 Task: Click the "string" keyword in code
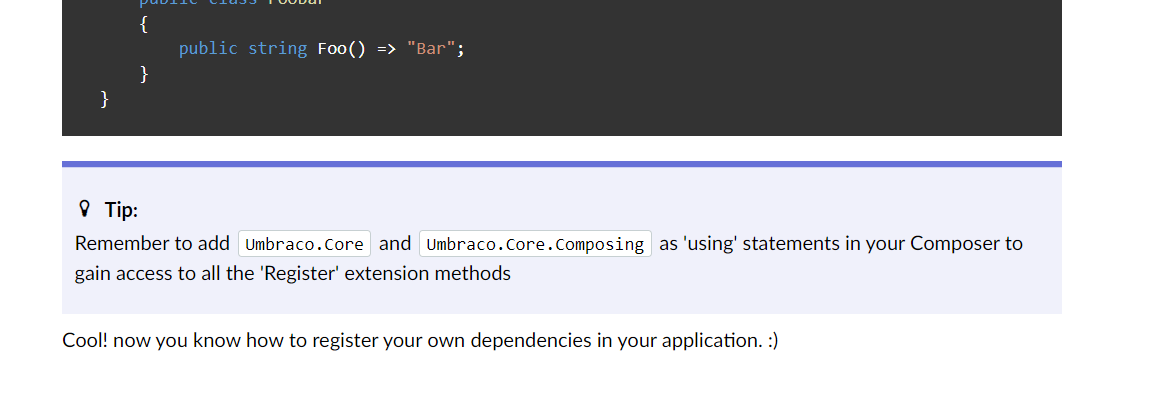[277, 49]
